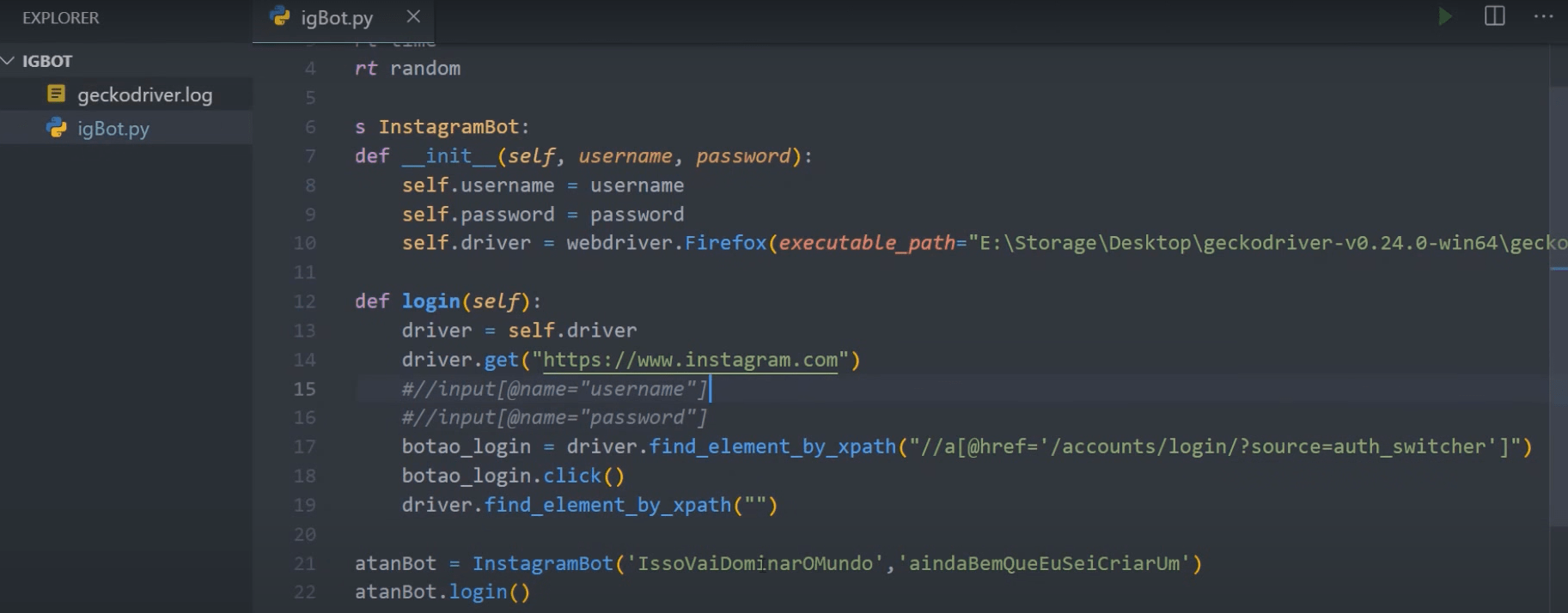
Task: Open the More Actions ellipsis menu
Action: [x=1543, y=16]
